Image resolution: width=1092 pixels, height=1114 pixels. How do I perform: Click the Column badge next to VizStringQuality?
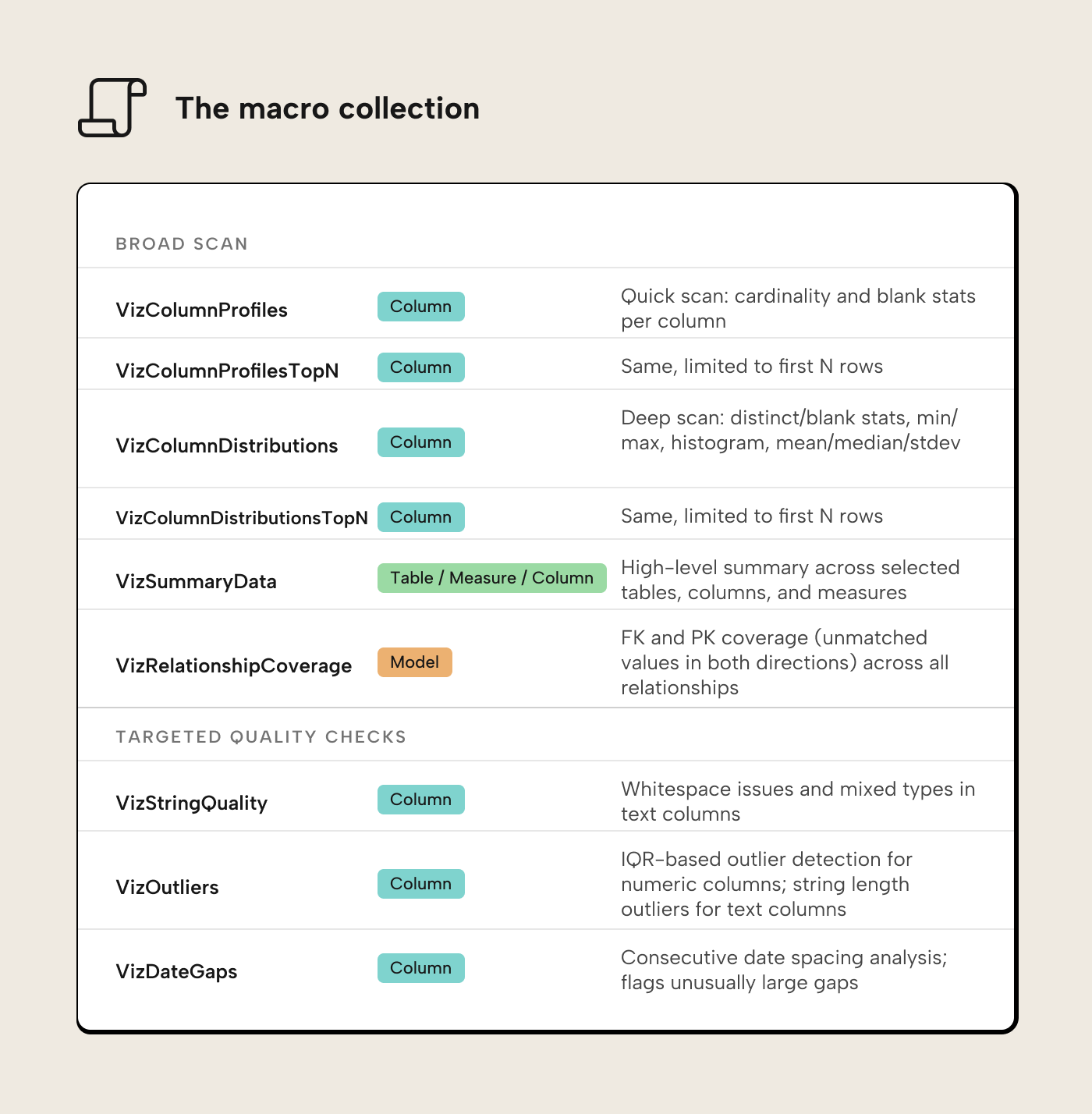[420, 799]
